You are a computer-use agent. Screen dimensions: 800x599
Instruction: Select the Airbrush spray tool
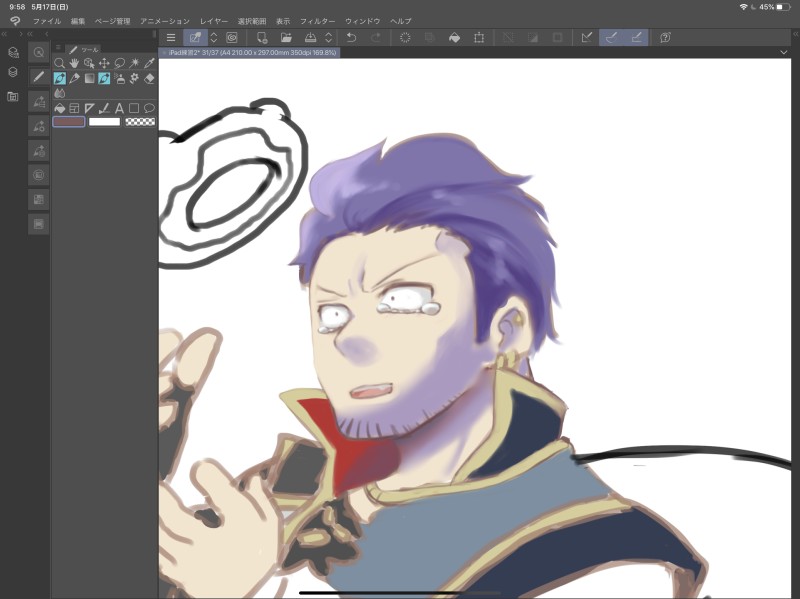tap(119, 79)
